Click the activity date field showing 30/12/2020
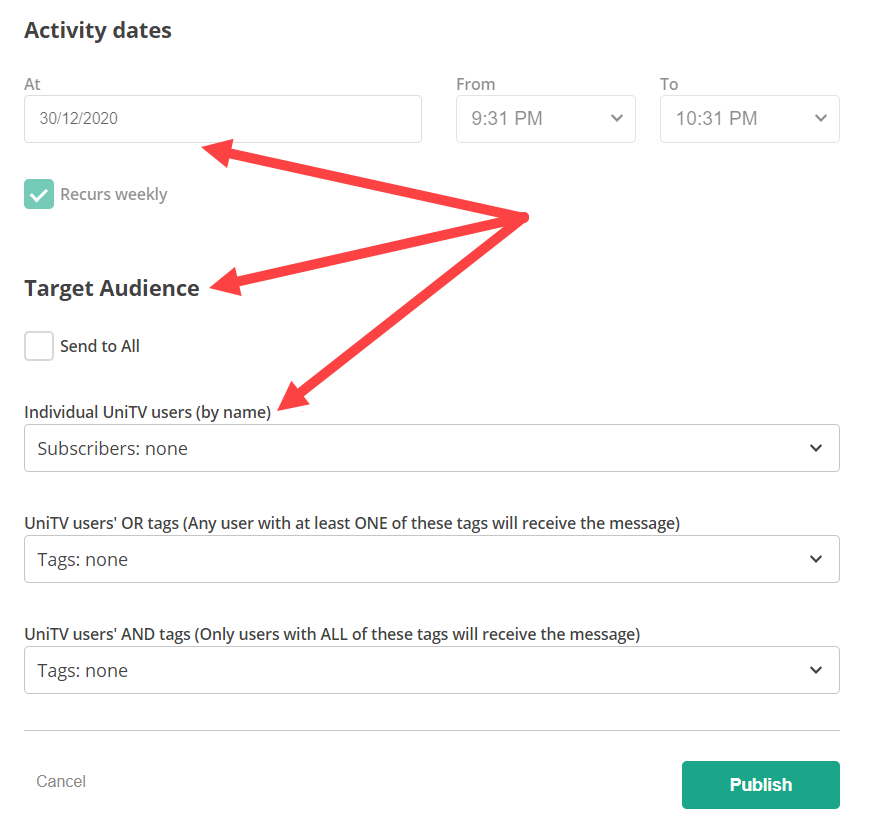The width and height of the screenshot is (888, 823). click(222, 119)
